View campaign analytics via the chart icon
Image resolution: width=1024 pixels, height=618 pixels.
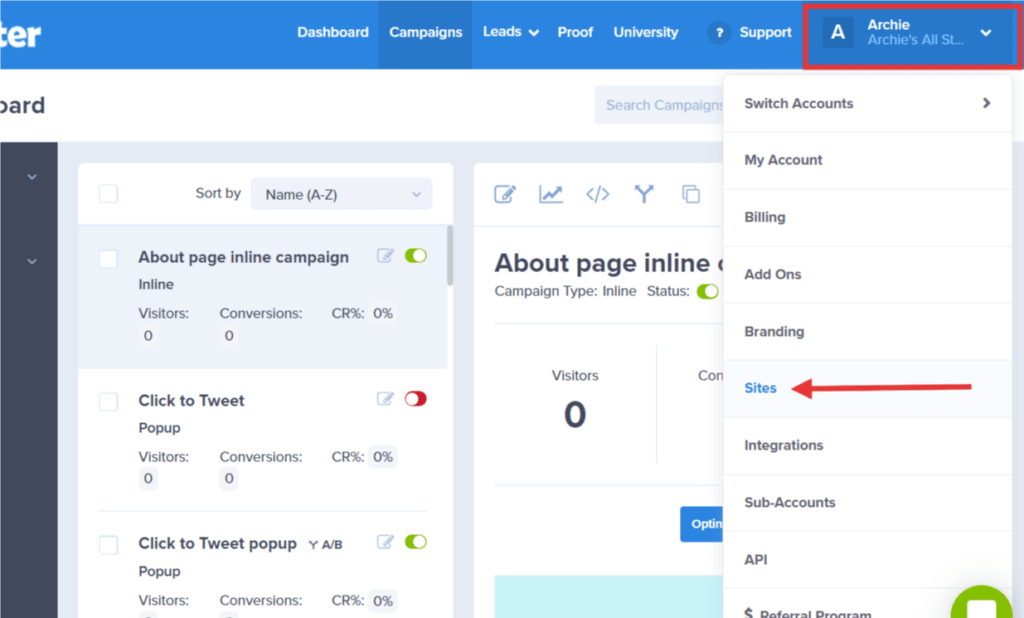[x=551, y=194]
